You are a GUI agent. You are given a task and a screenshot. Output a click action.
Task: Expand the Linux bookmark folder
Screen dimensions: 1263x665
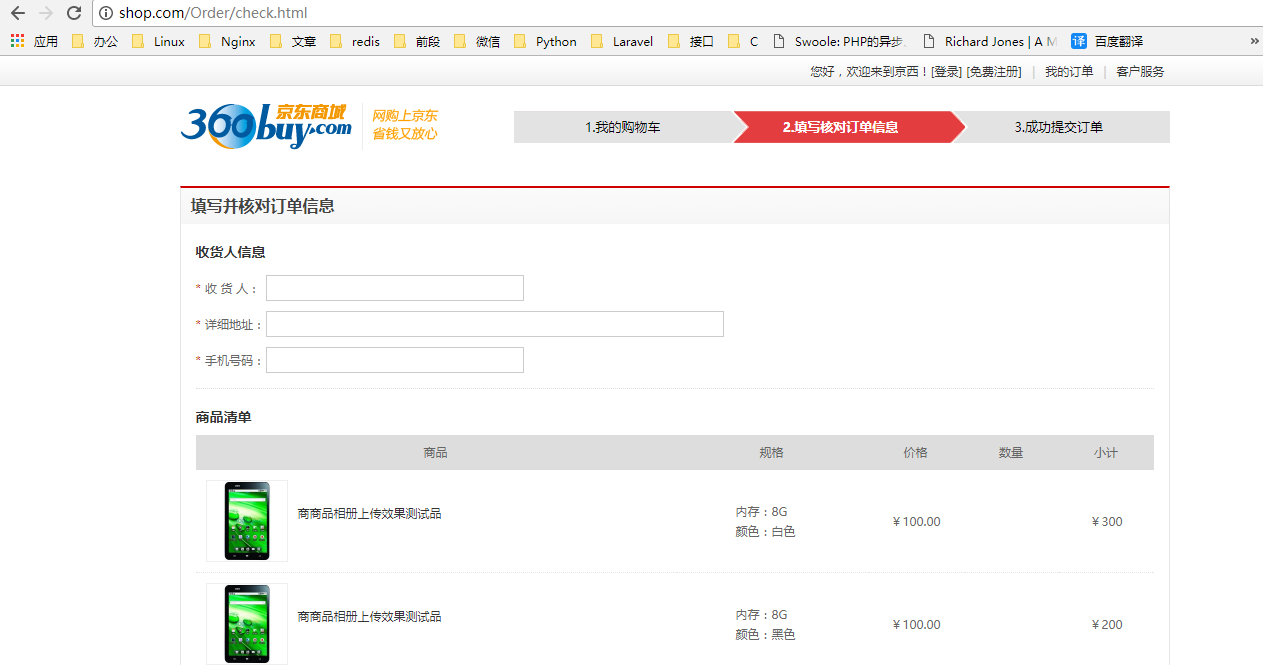coord(159,41)
